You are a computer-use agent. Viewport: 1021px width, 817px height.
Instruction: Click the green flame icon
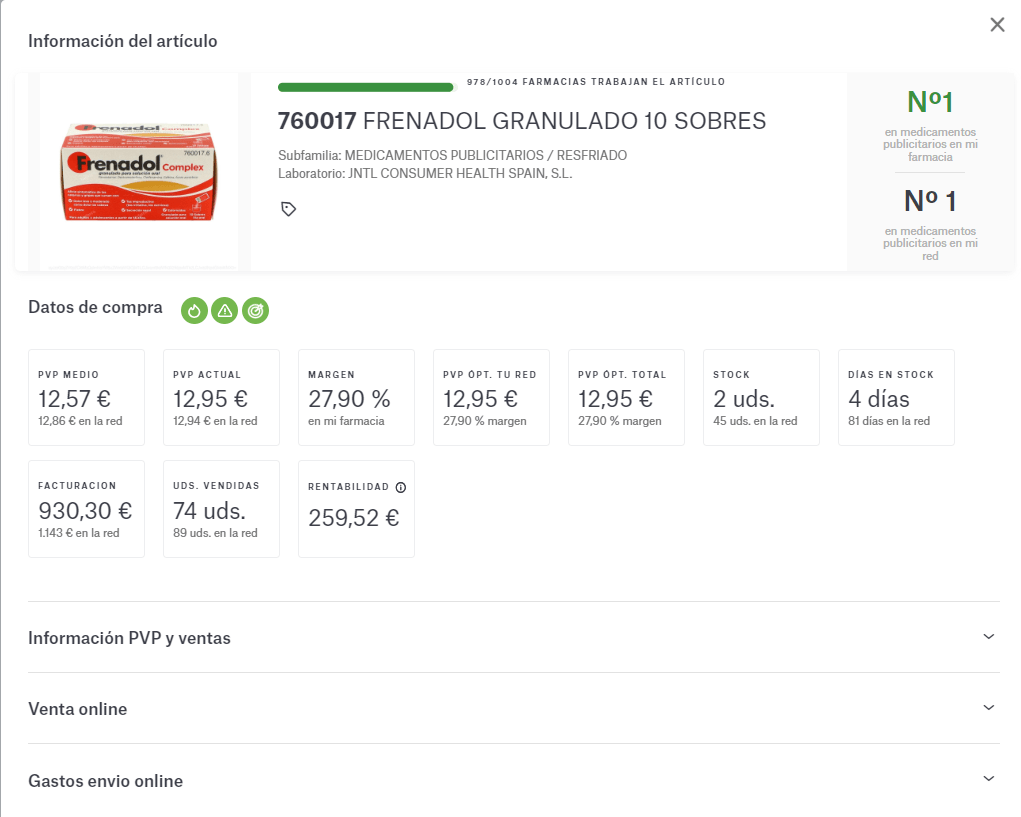point(194,311)
